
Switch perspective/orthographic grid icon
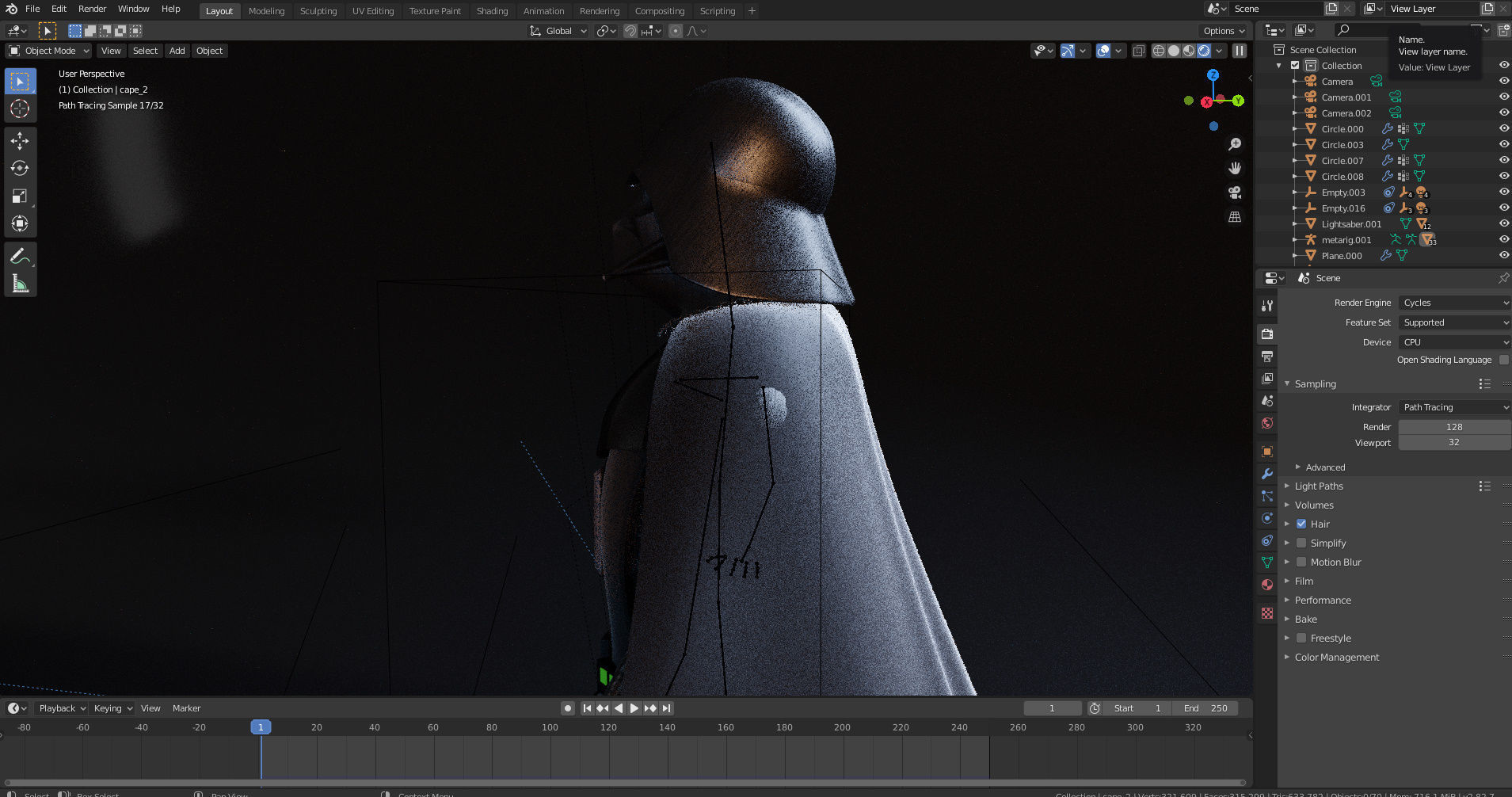1235,216
